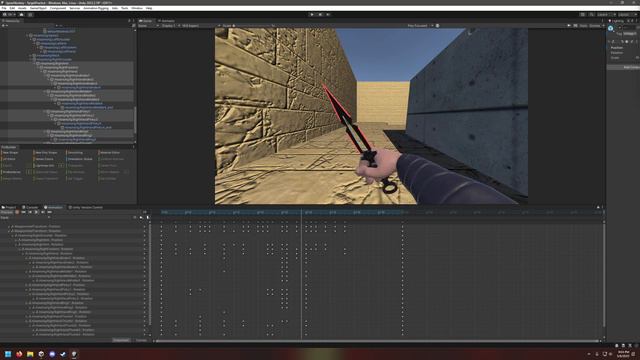Toggle Mute Audio in Game view
Image resolution: width=640 pixels, height=360 pixels.
point(569,26)
